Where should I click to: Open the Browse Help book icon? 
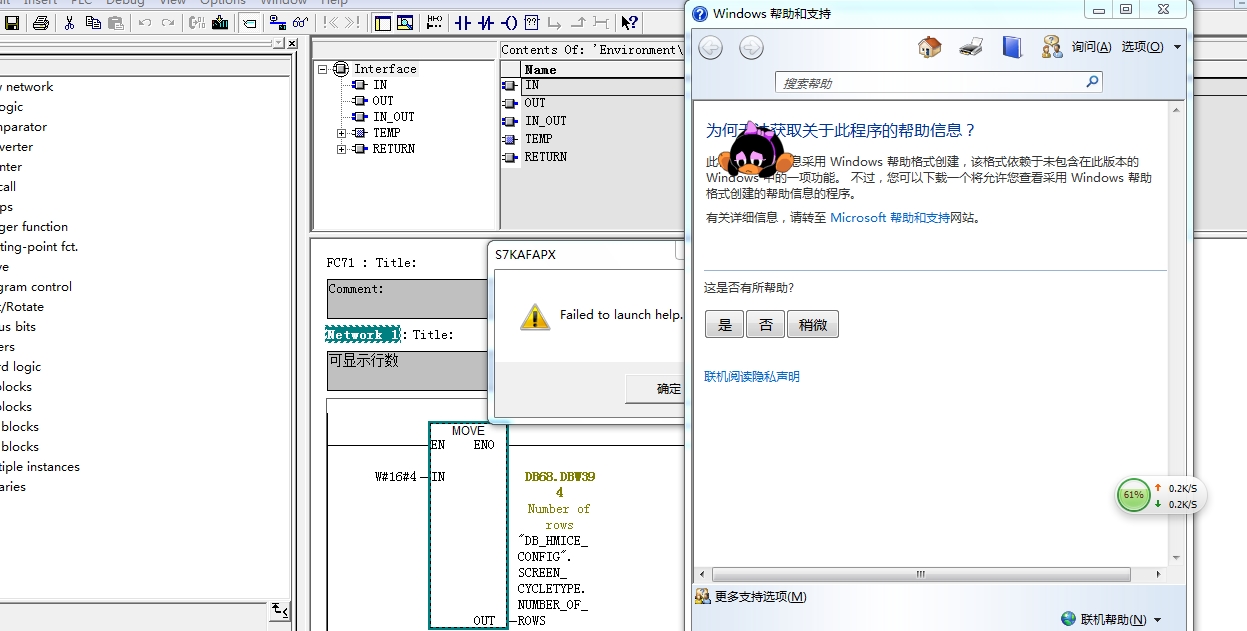pos(1012,47)
